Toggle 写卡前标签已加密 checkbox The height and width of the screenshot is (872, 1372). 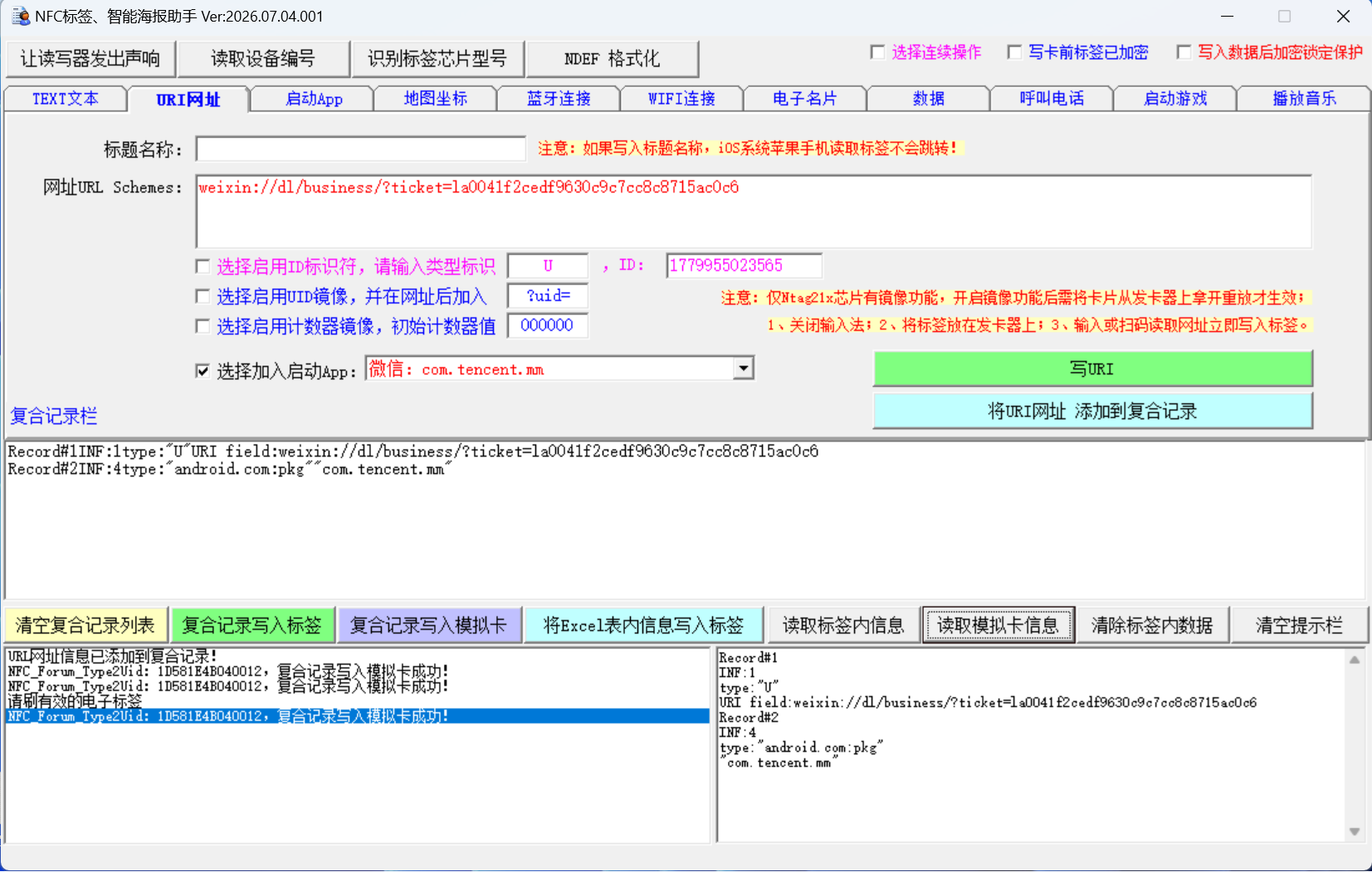point(1014,52)
